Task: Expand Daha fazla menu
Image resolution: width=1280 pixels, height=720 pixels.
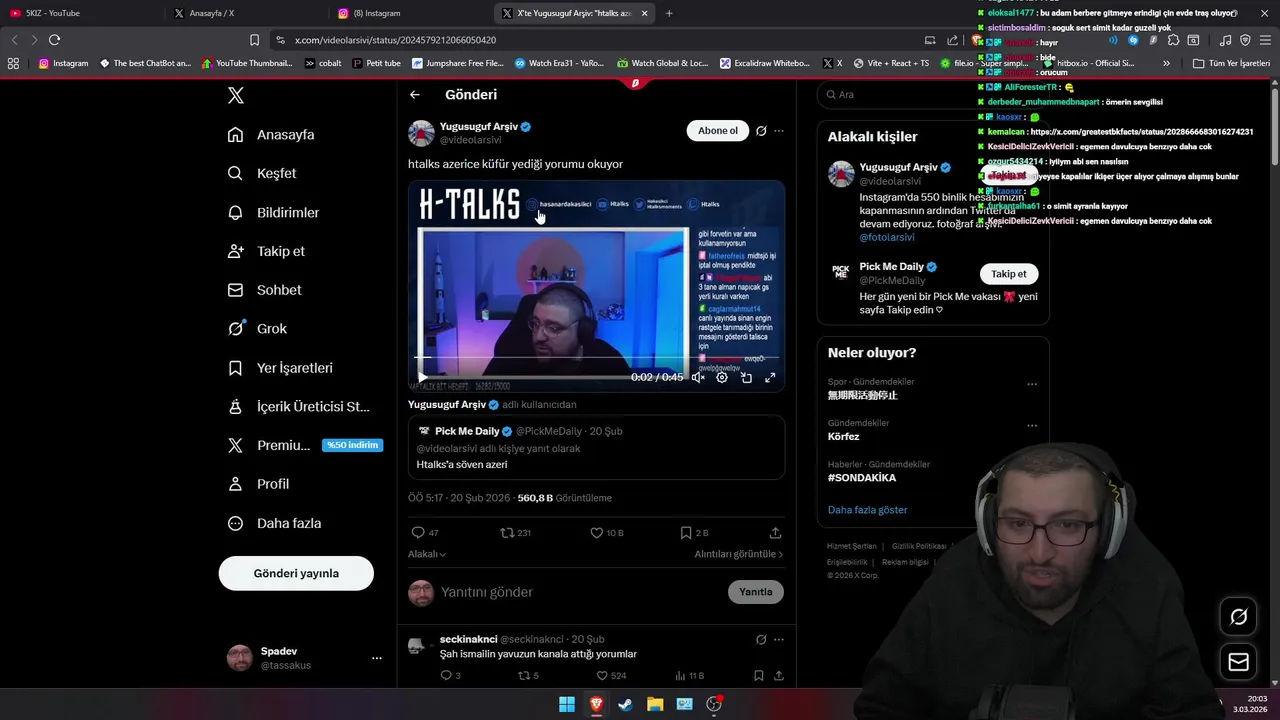Action: click(274, 523)
